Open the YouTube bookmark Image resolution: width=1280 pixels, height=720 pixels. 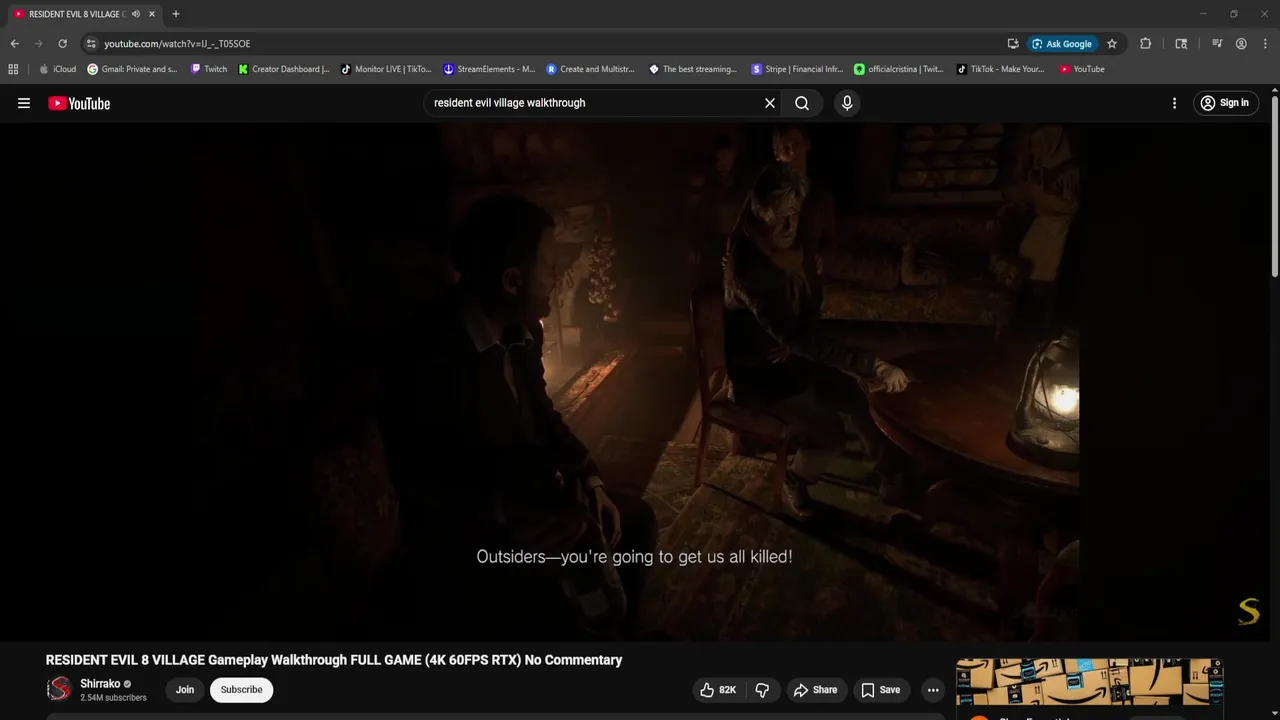(x=1082, y=69)
